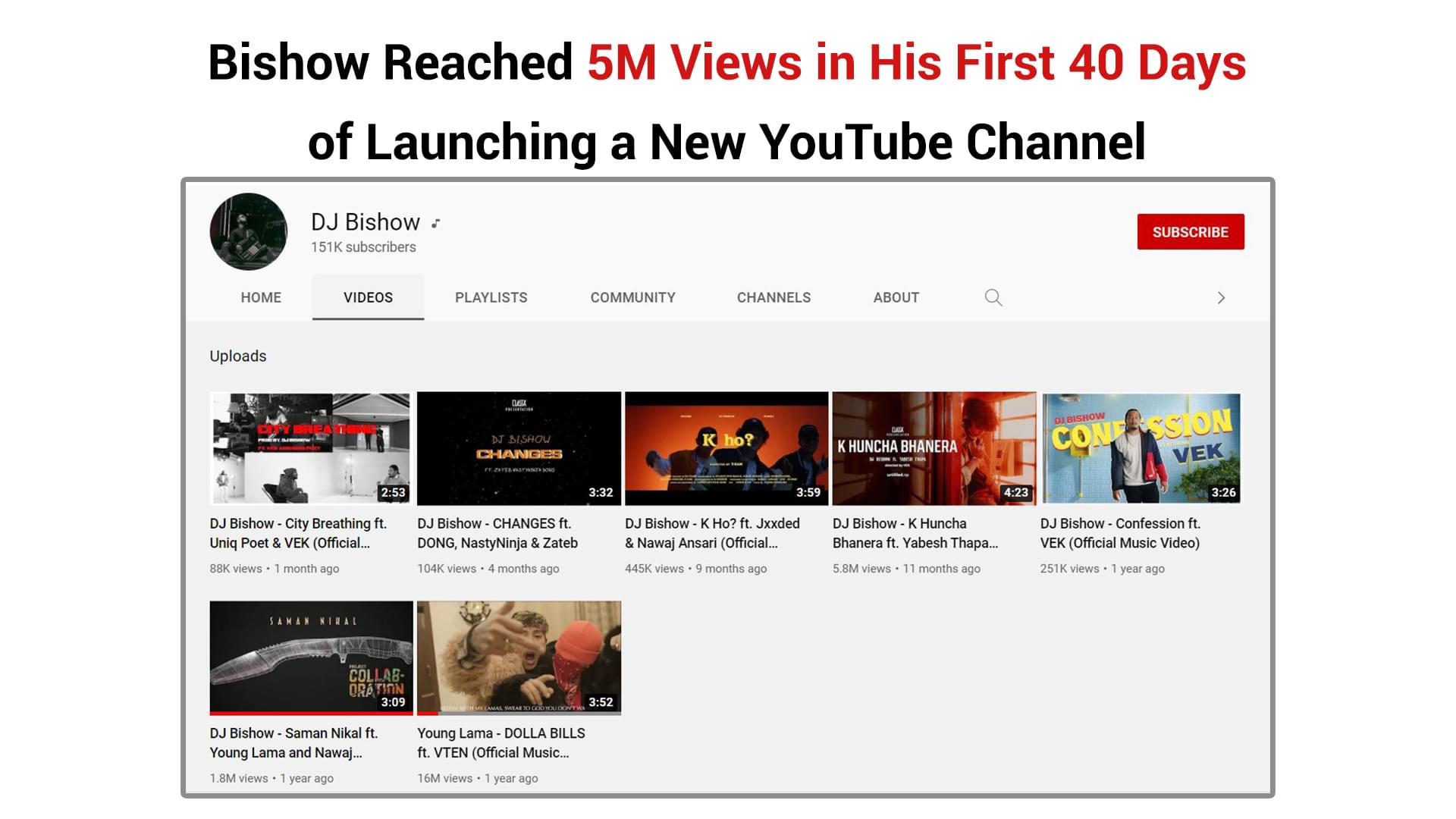Open the ABOUT tab

(x=896, y=297)
